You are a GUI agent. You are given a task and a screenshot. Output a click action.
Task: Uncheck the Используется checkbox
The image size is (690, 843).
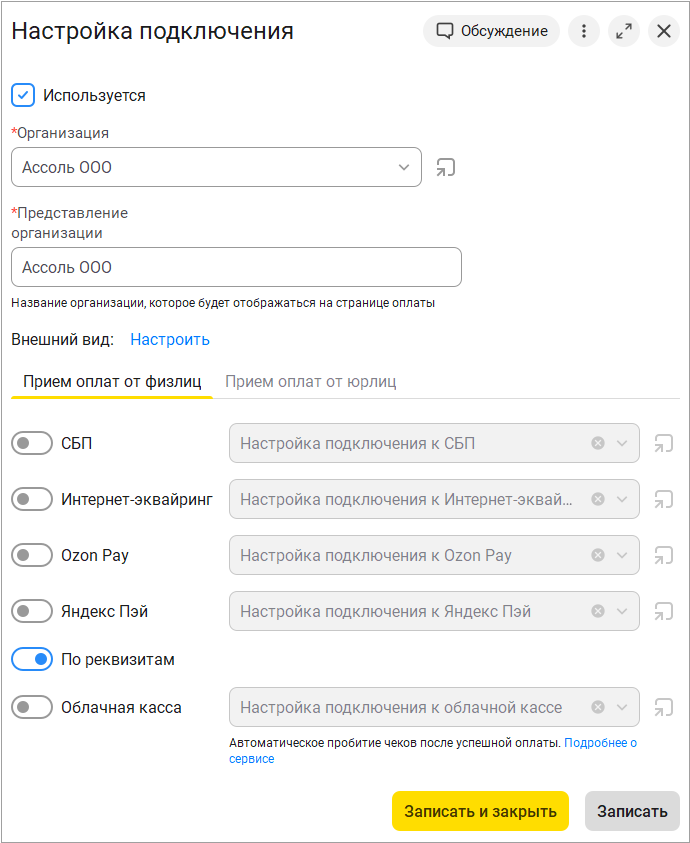click(23, 95)
